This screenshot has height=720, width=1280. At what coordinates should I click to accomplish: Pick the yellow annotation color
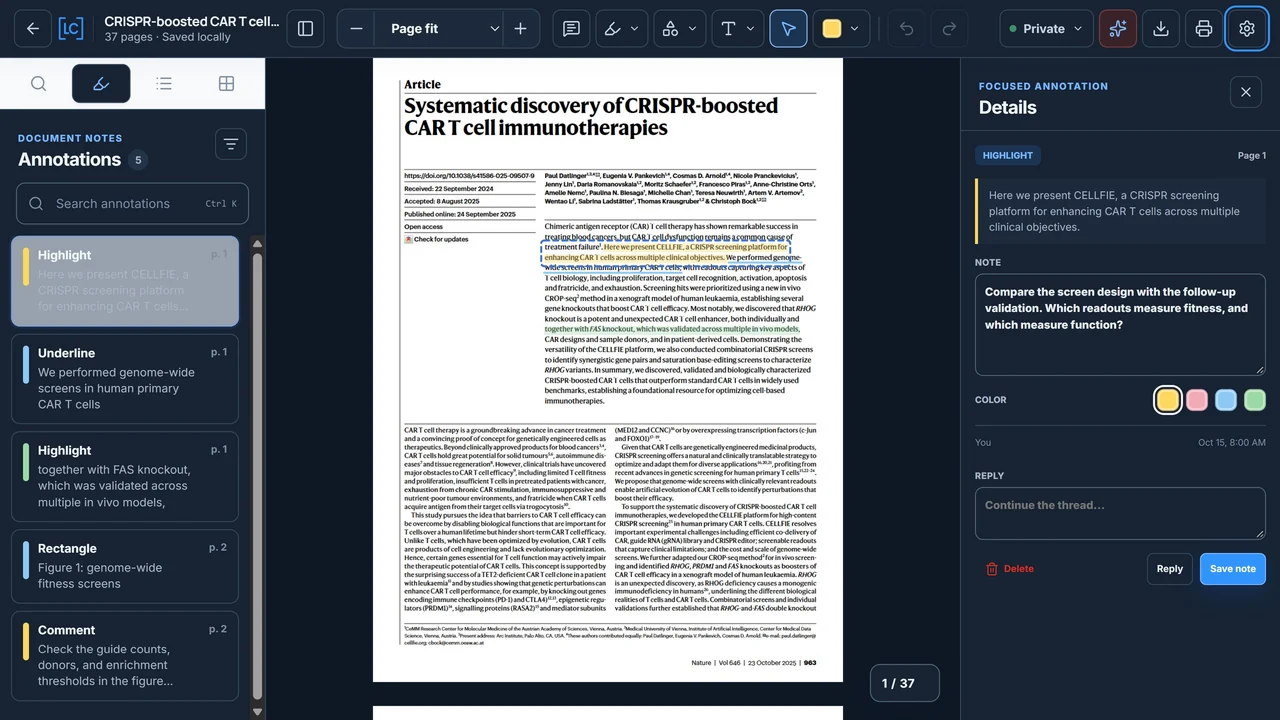coord(1168,400)
